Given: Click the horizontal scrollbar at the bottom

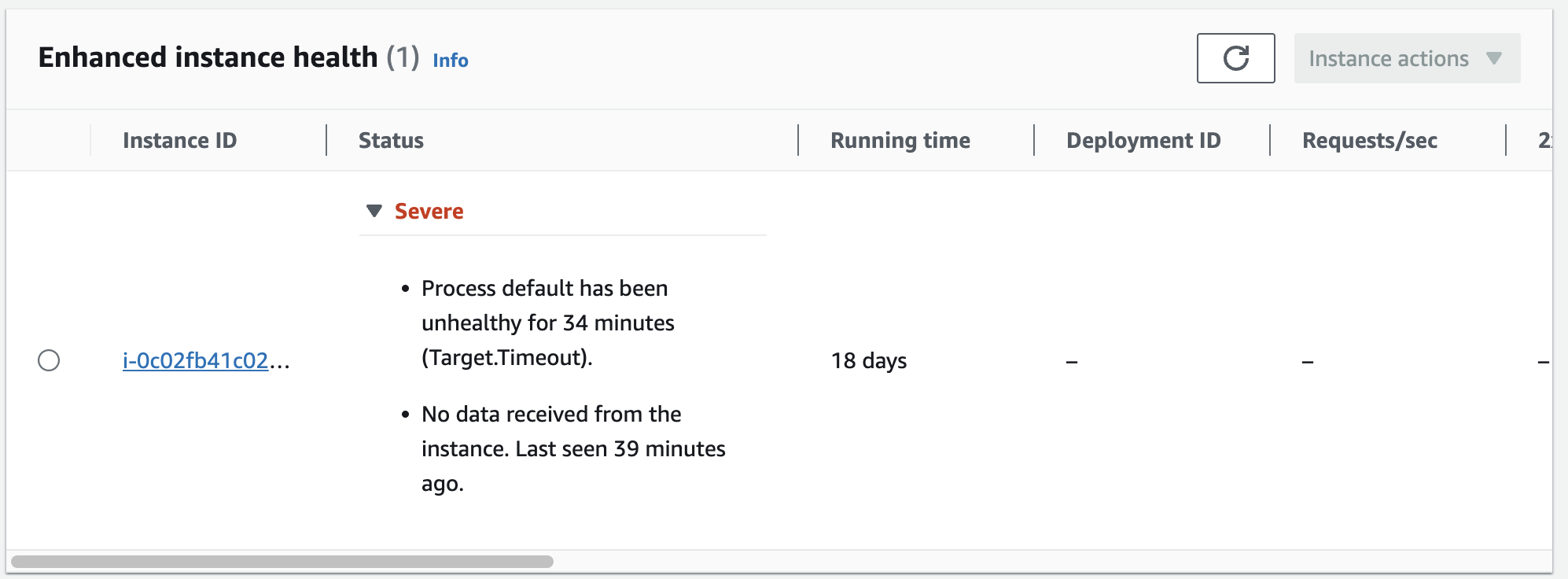Looking at the screenshot, I should tap(283, 561).
